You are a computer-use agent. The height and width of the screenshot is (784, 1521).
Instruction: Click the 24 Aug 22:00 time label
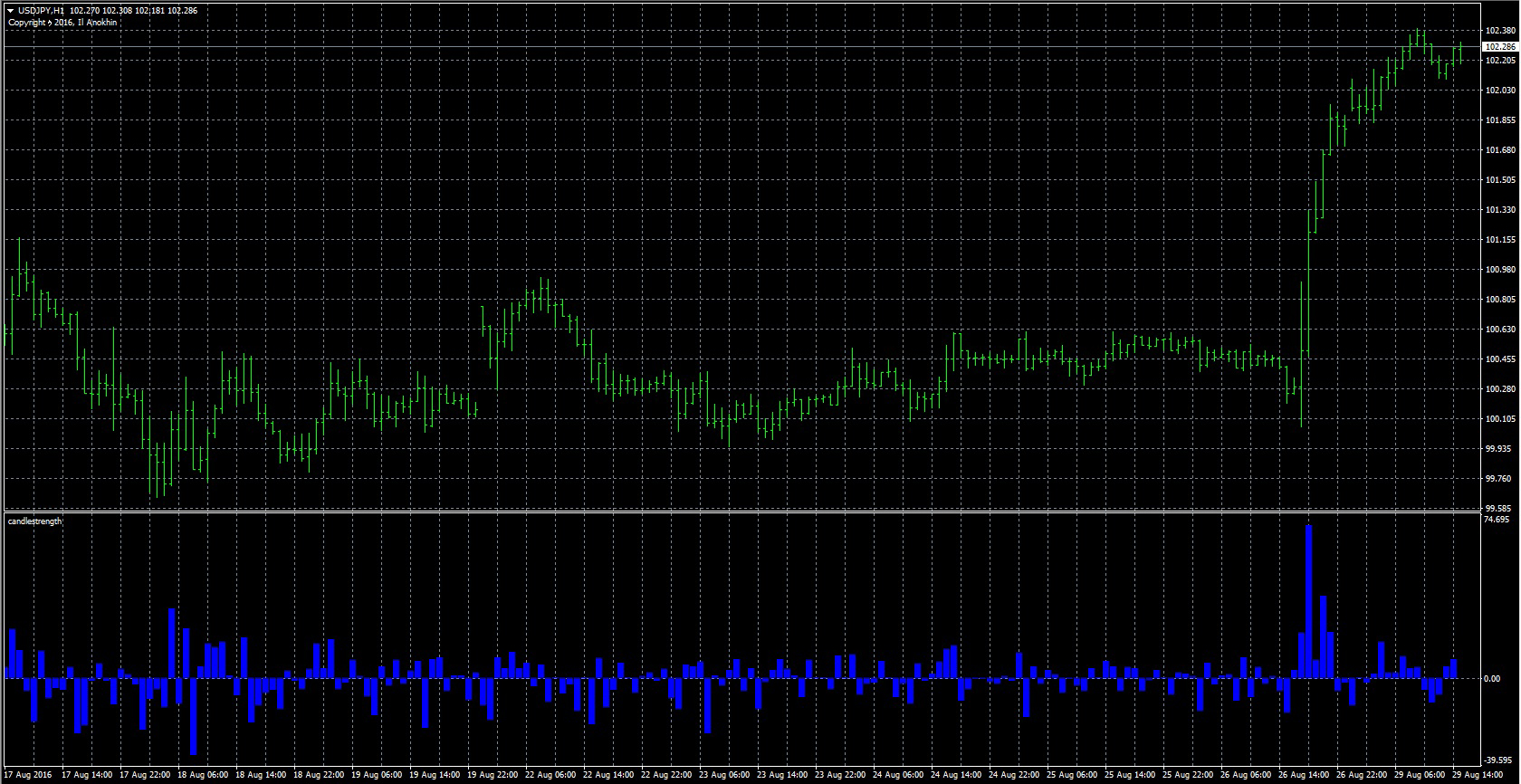point(1015,775)
